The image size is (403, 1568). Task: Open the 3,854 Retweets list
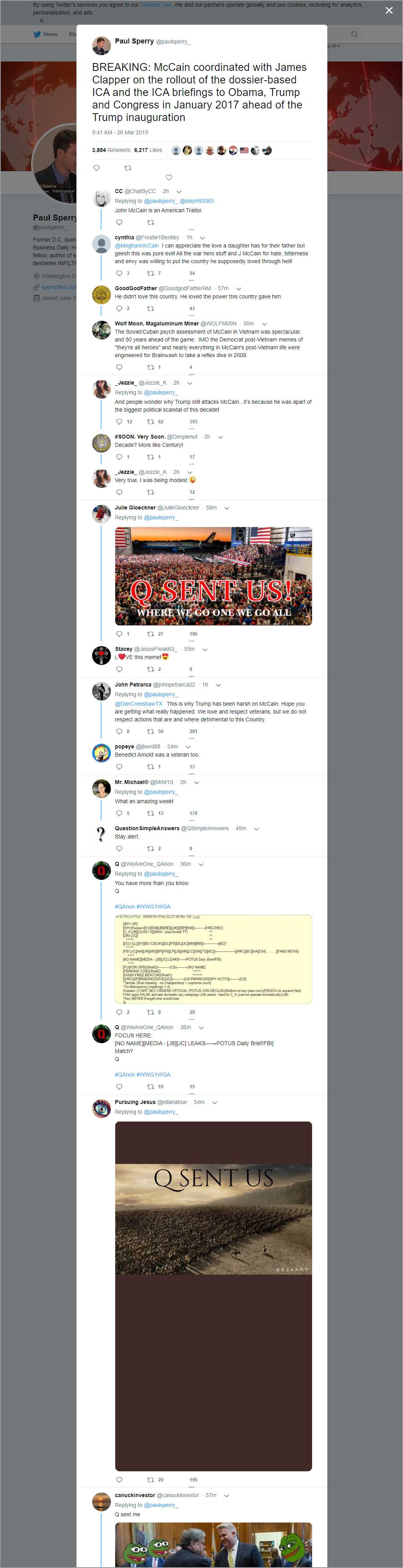(x=111, y=150)
